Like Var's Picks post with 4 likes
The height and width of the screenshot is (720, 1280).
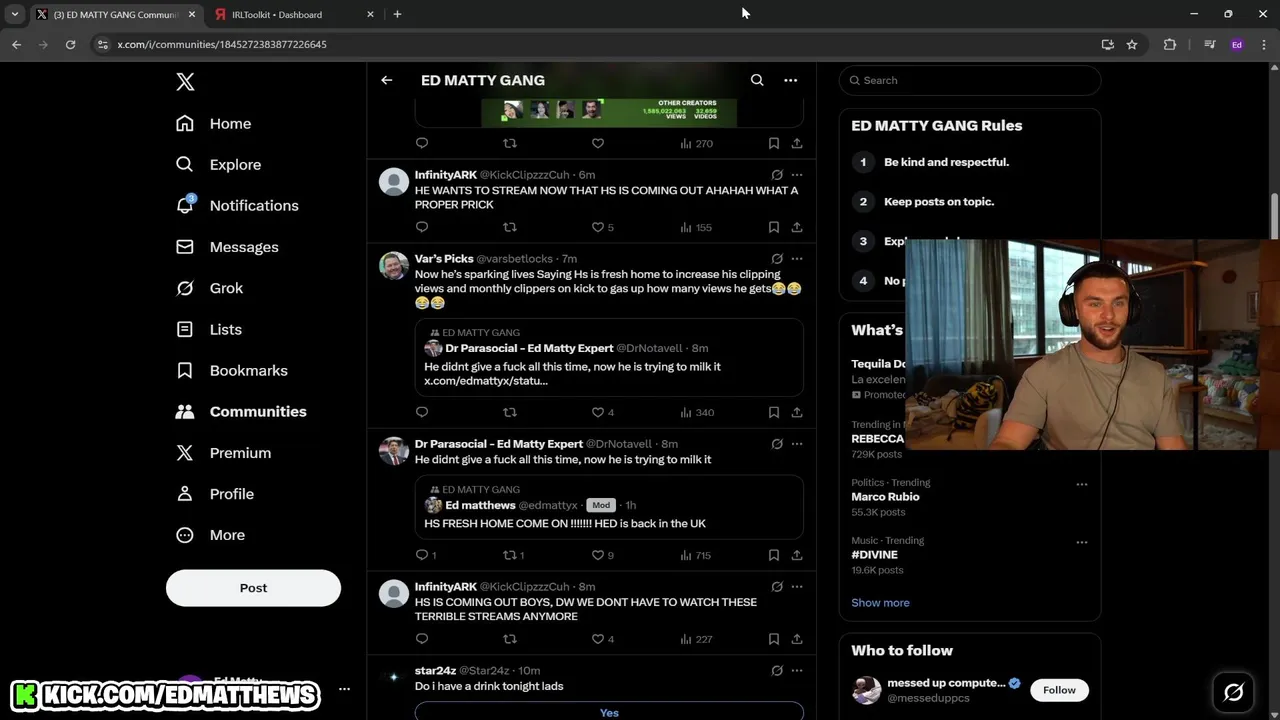pos(598,412)
